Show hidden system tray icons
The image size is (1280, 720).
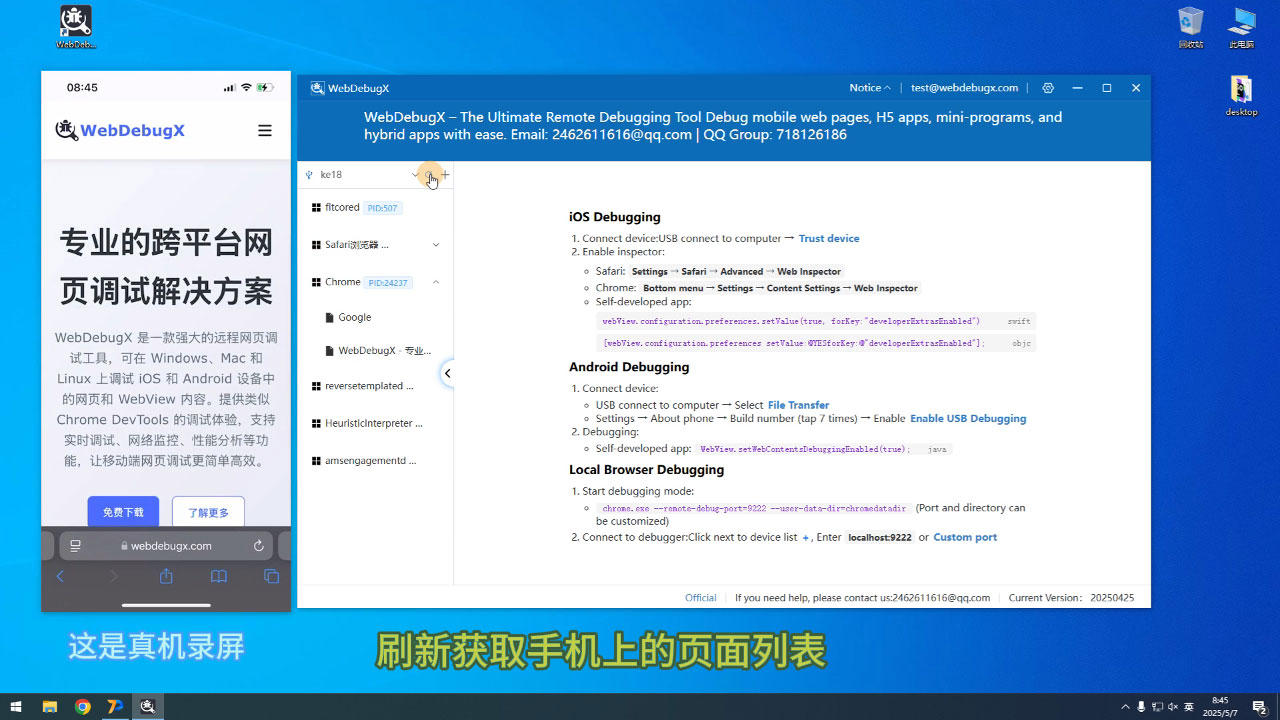(1125, 707)
